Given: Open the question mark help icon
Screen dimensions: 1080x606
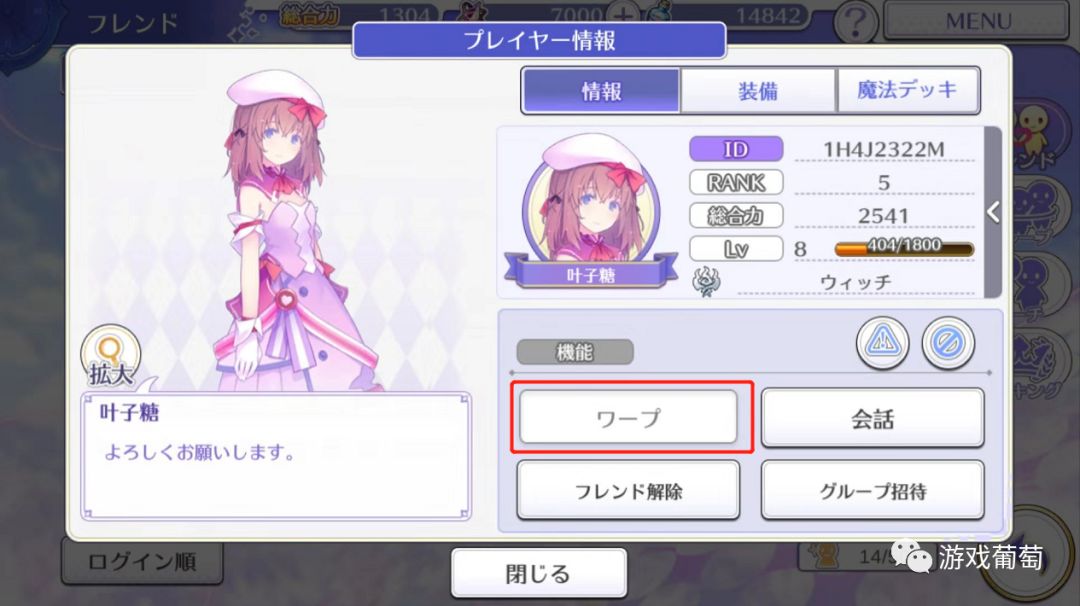Looking at the screenshot, I should click(855, 23).
